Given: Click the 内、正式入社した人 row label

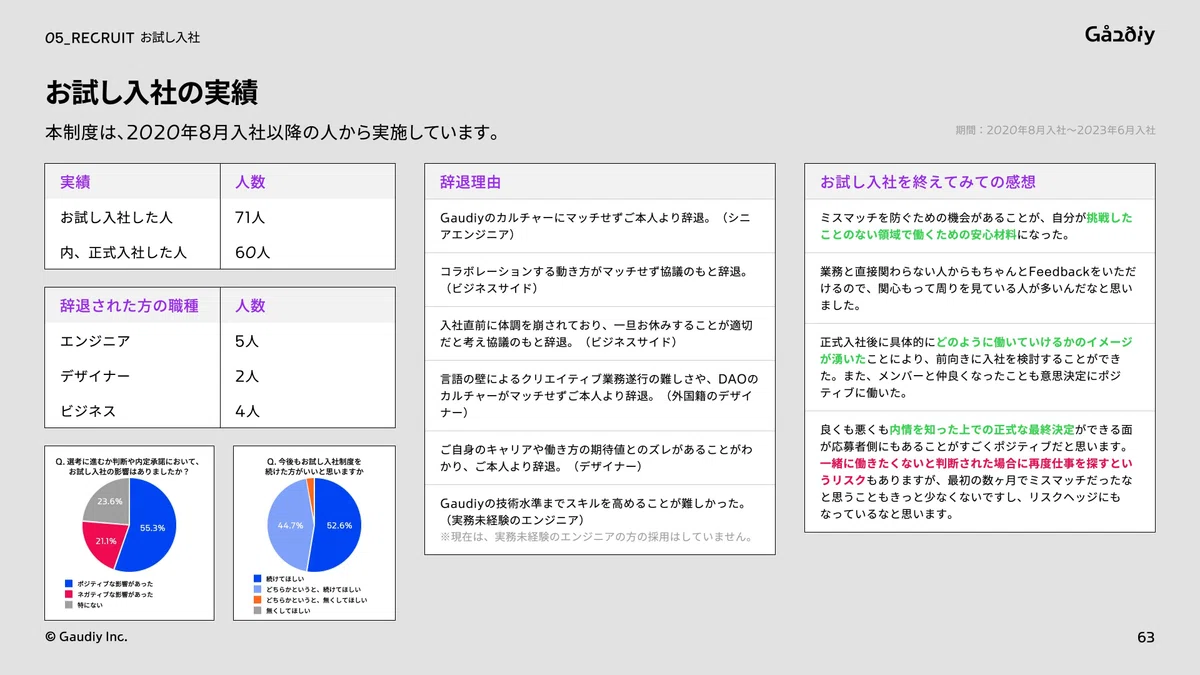Looking at the screenshot, I should (x=123, y=252).
